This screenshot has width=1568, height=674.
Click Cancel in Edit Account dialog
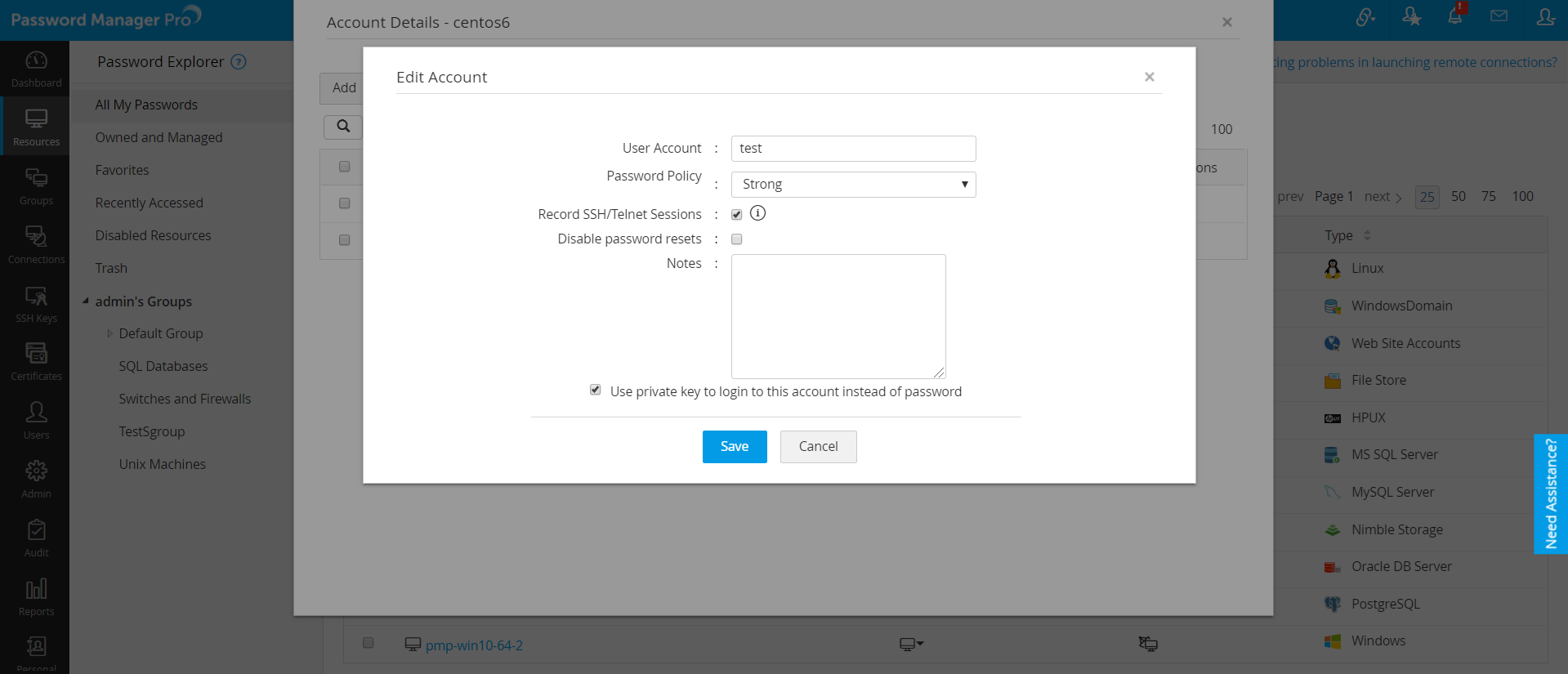point(818,447)
